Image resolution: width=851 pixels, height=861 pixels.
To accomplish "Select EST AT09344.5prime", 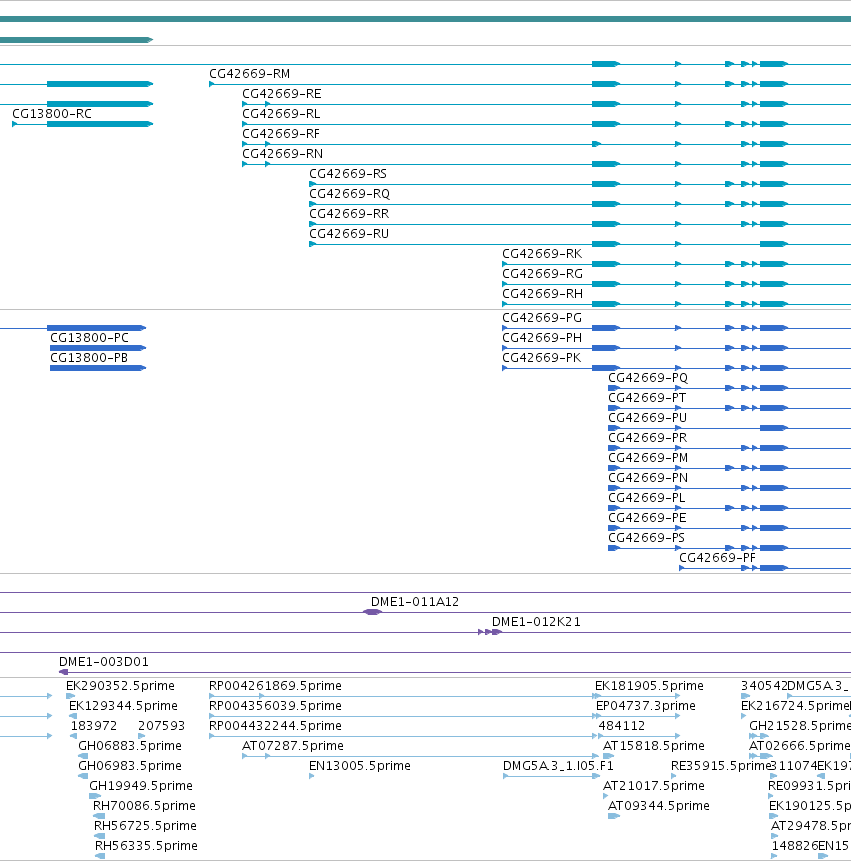I will pyautogui.click(x=658, y=806).
